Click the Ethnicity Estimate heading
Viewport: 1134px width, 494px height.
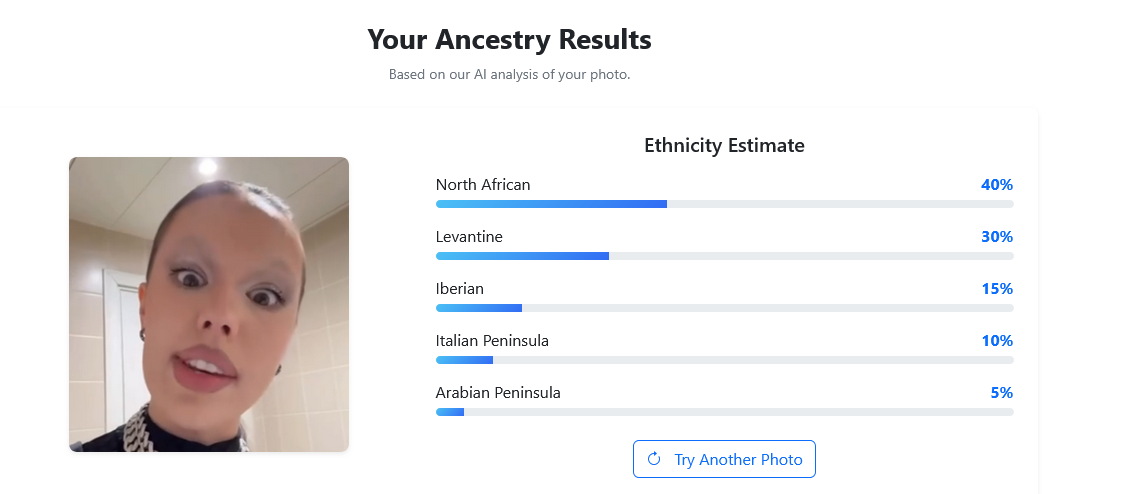[724, 146]
